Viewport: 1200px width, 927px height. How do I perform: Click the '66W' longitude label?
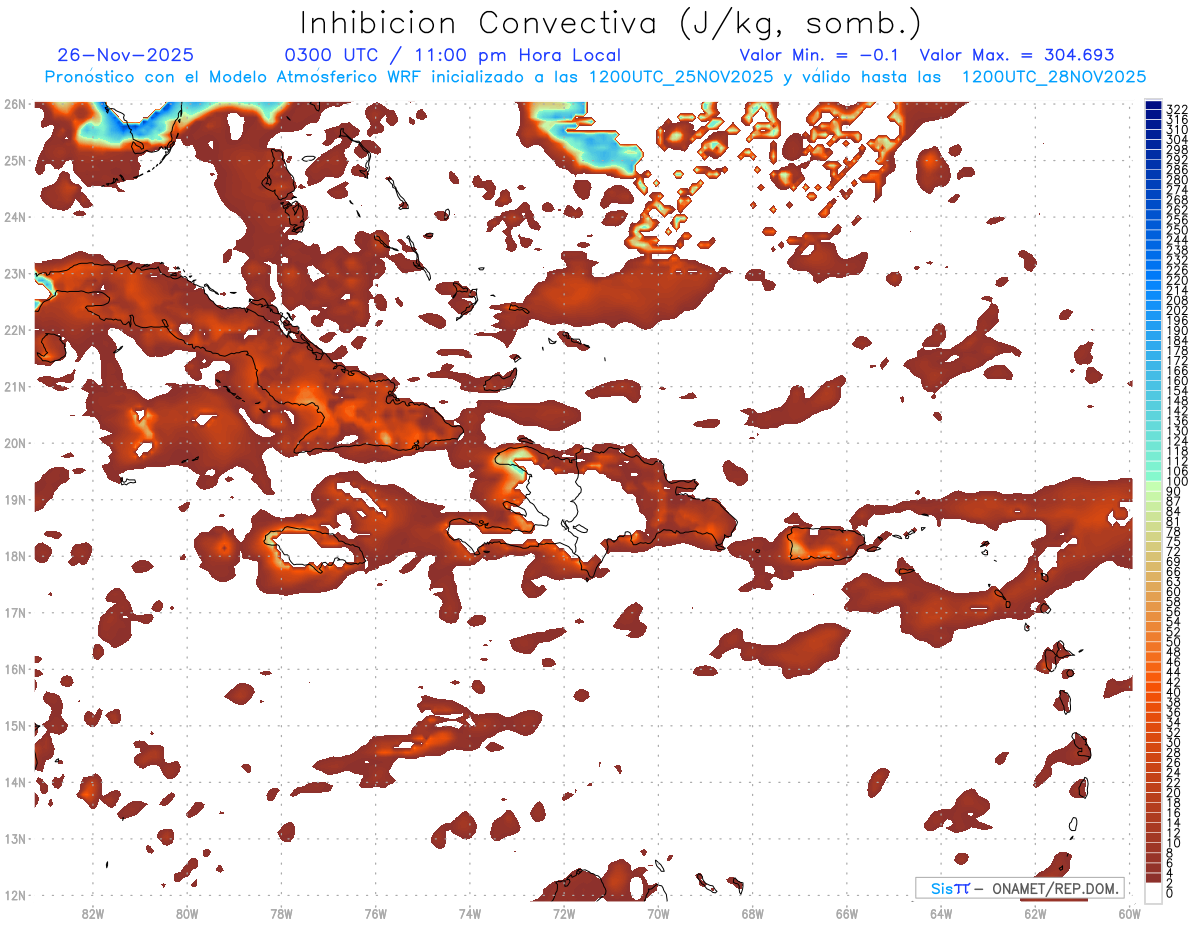847,913
